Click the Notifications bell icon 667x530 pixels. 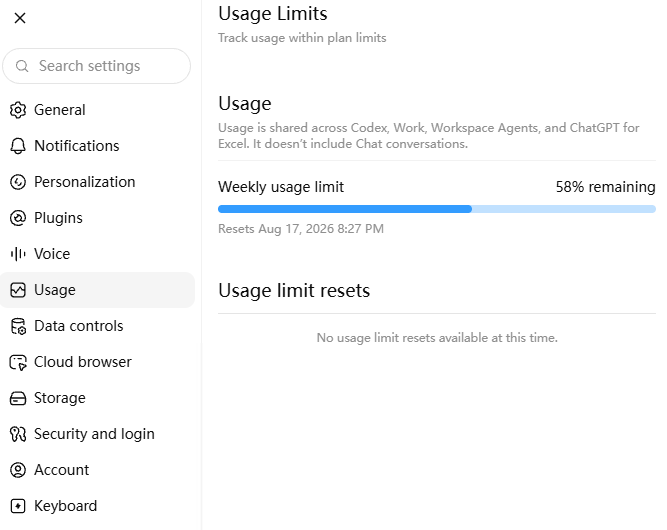coord(18,146)
